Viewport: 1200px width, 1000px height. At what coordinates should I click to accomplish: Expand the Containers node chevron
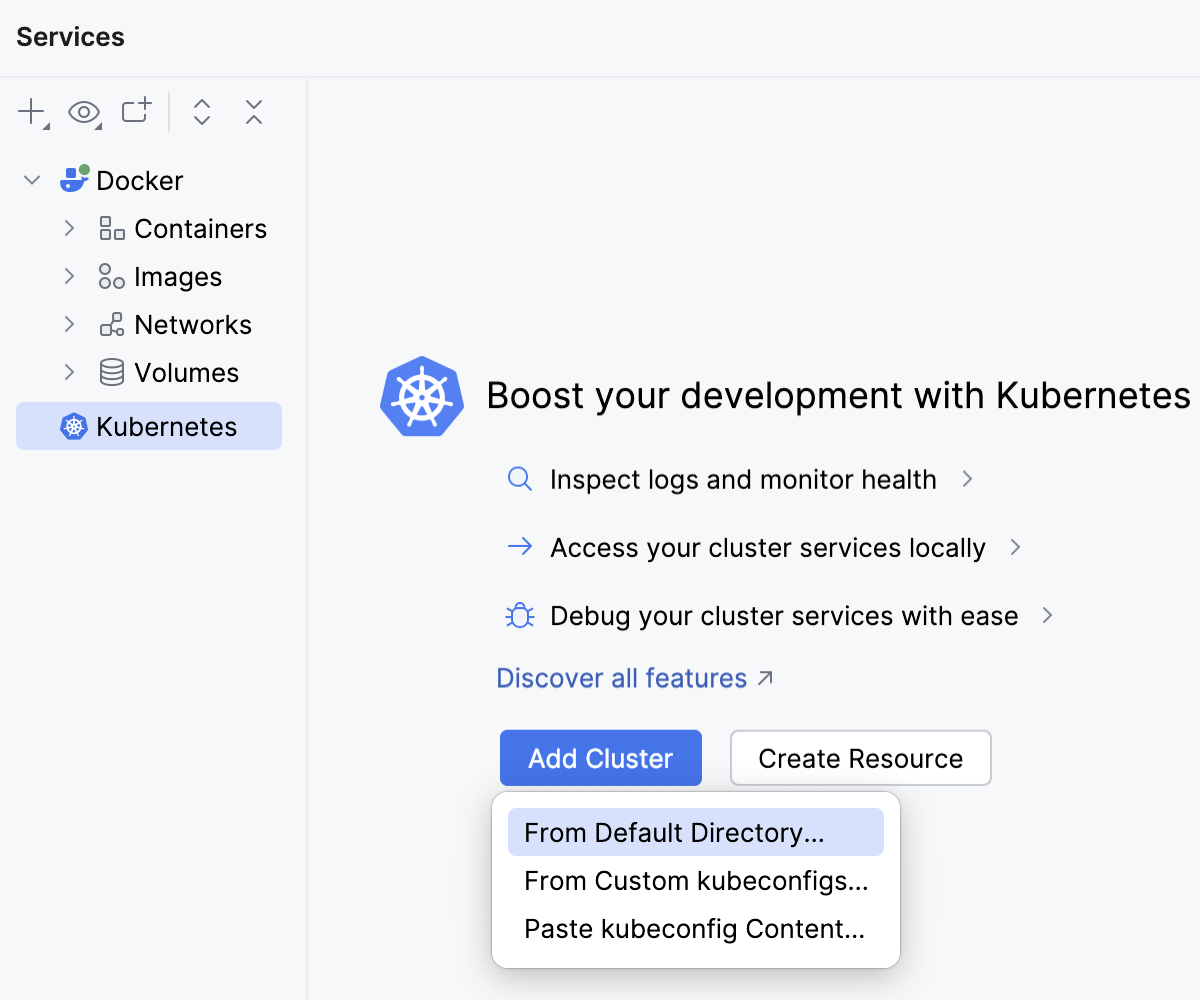pyautogui.click(x=69, y=228)
